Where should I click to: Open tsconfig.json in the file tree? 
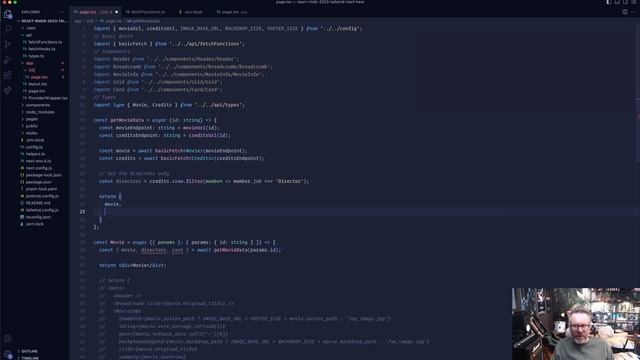click(38, 217)
